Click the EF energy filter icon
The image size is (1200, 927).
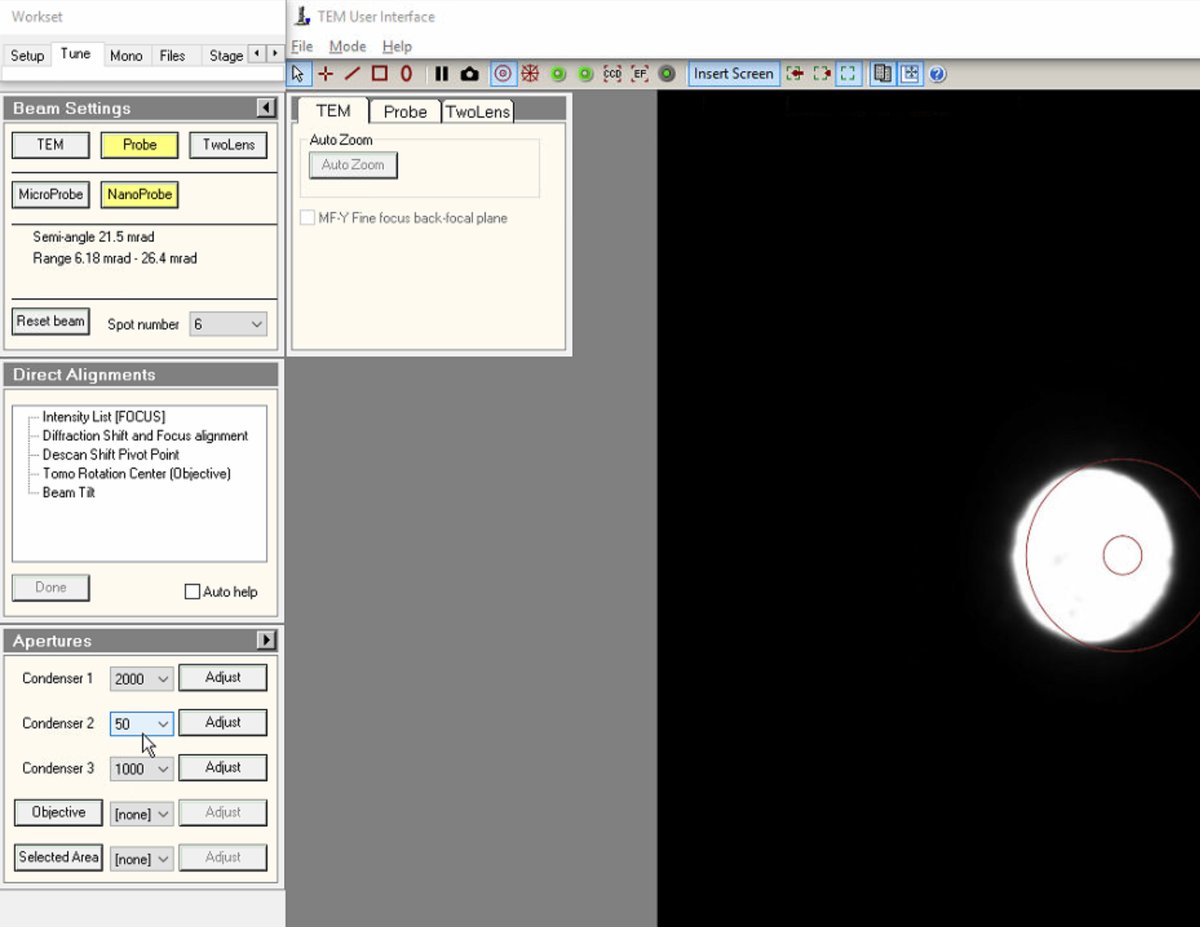[x=638, y=73]
